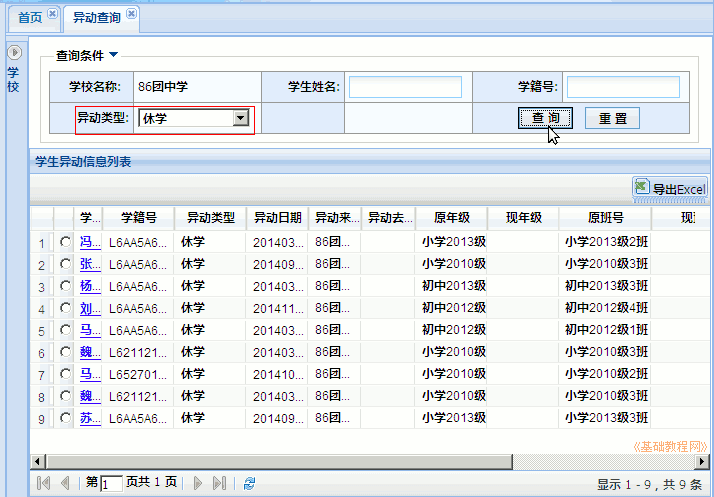This screenshot has width=714, height=497.
Task: Sort by 异动日期 column header
Action: (277, 218)
